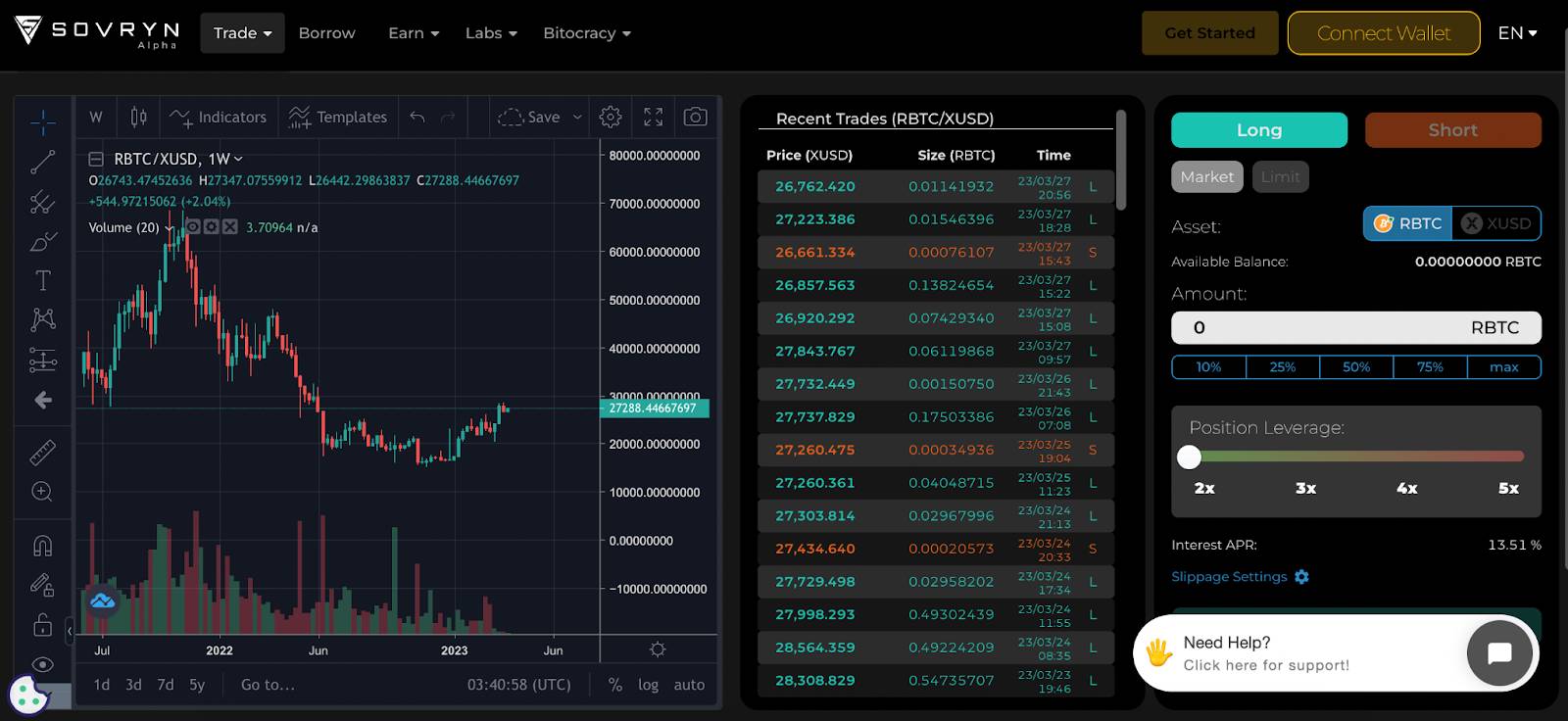Open the Earn dropdown menu

point(414,32)
